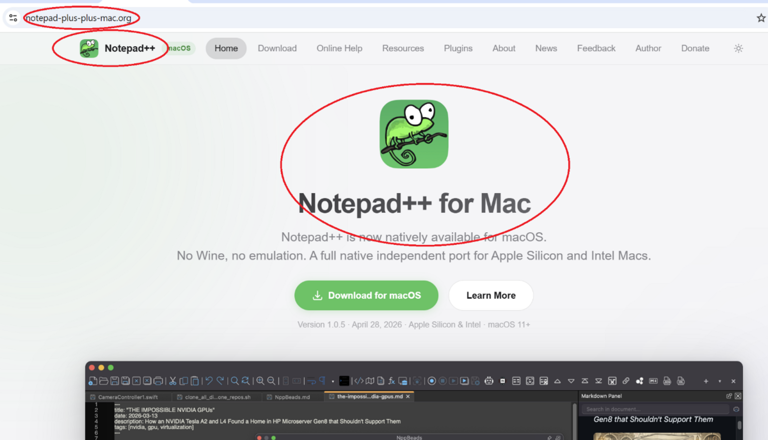This screenshot has height=440, width=768.
Task: Click the Find magnifier icon
Action: [235, 381]
